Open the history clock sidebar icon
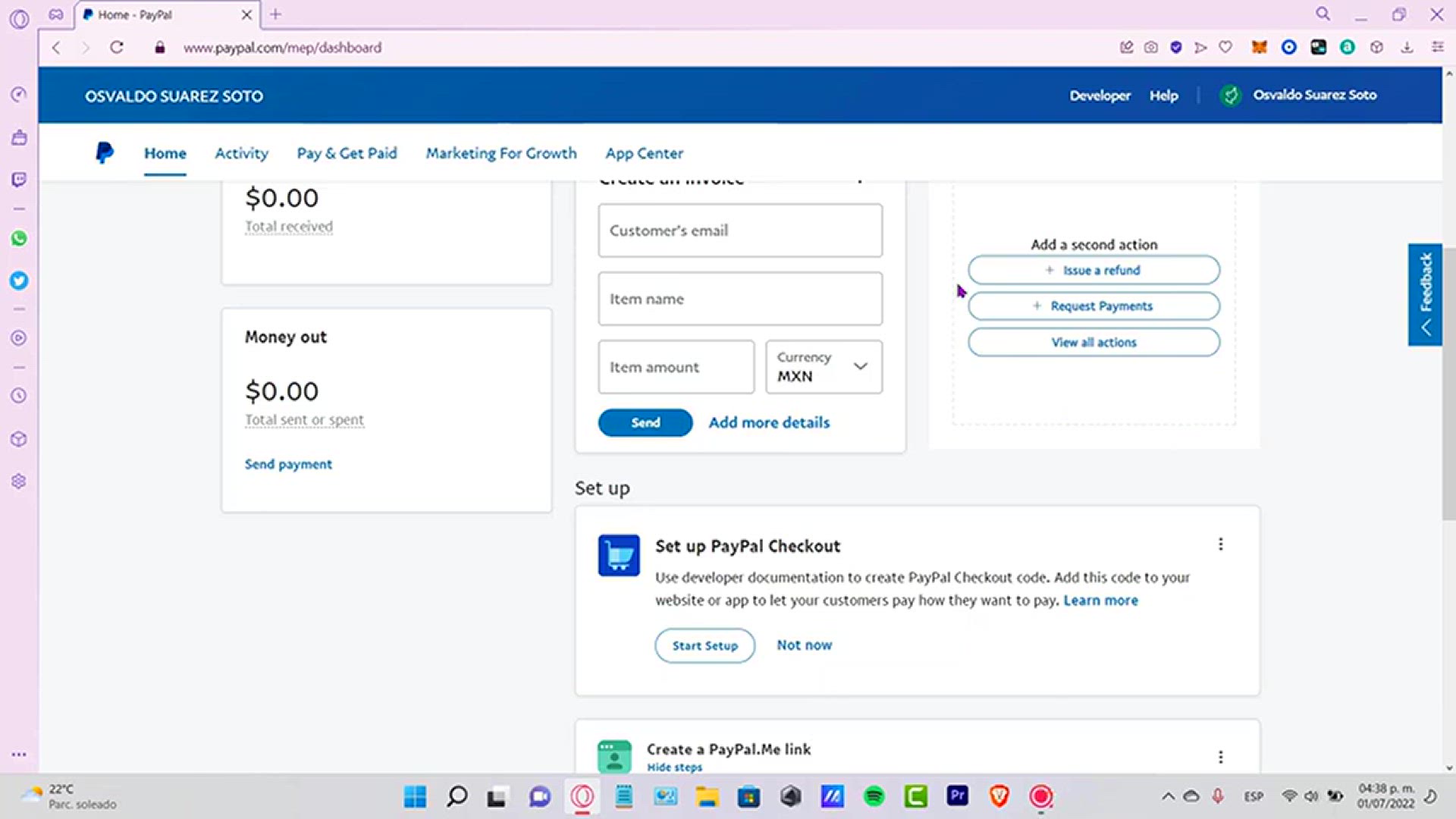The height and width of the screenshot is (819, 1456). (19, 396)
